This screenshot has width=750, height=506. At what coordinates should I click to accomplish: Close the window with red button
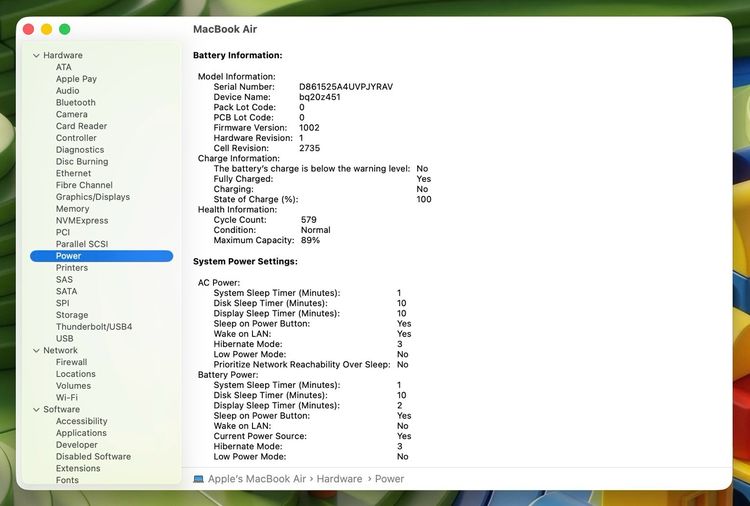tap(28, 29)
